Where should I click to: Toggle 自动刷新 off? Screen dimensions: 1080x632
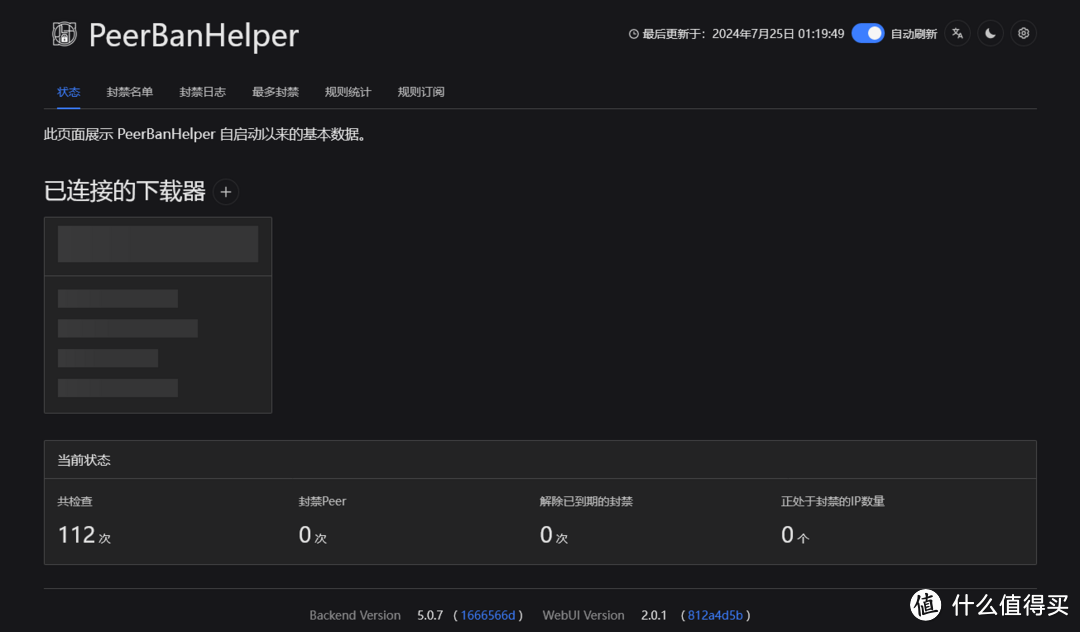(868, 33)
